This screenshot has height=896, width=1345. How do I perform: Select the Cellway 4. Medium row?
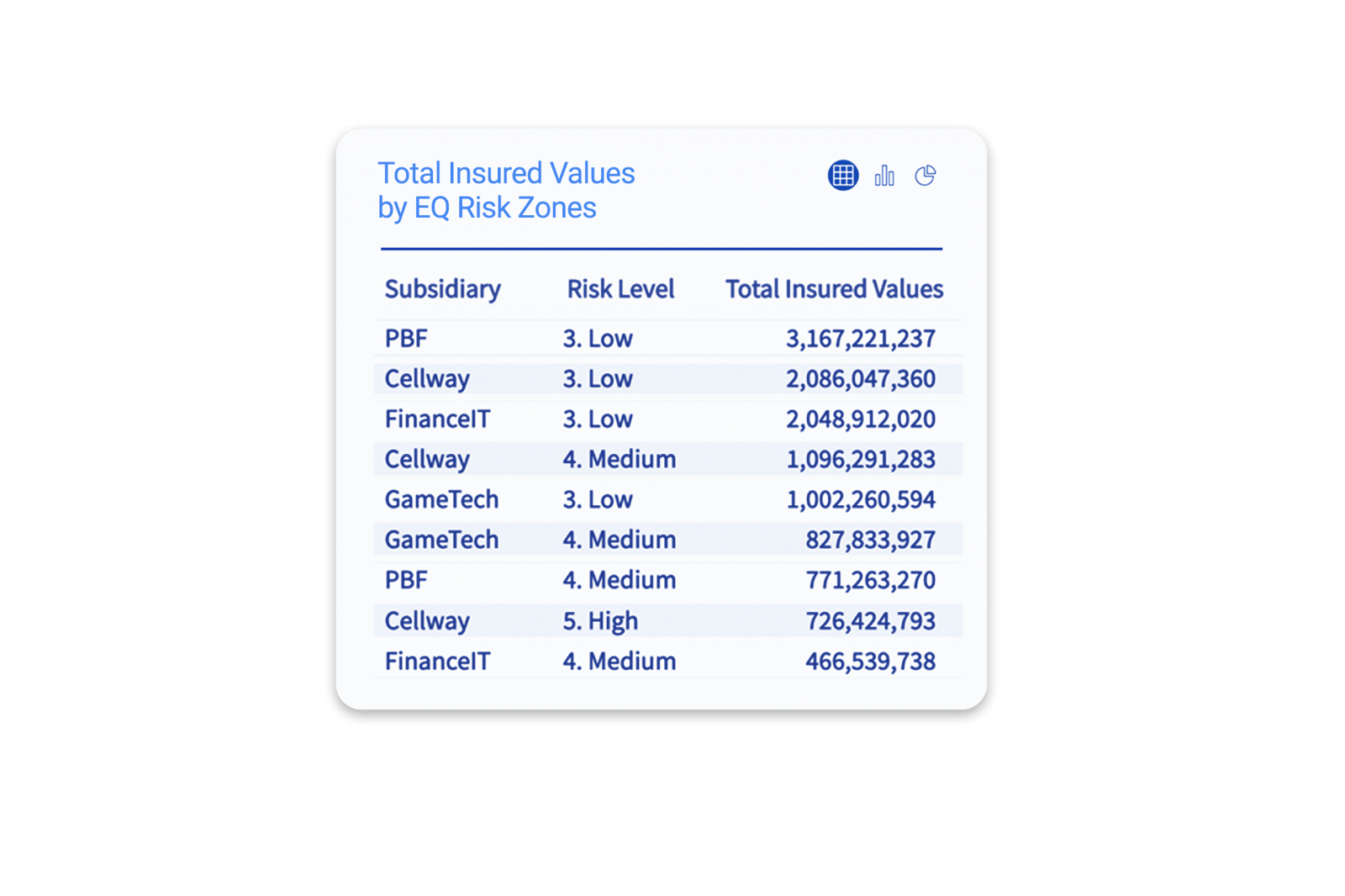(x=667, y=460)
